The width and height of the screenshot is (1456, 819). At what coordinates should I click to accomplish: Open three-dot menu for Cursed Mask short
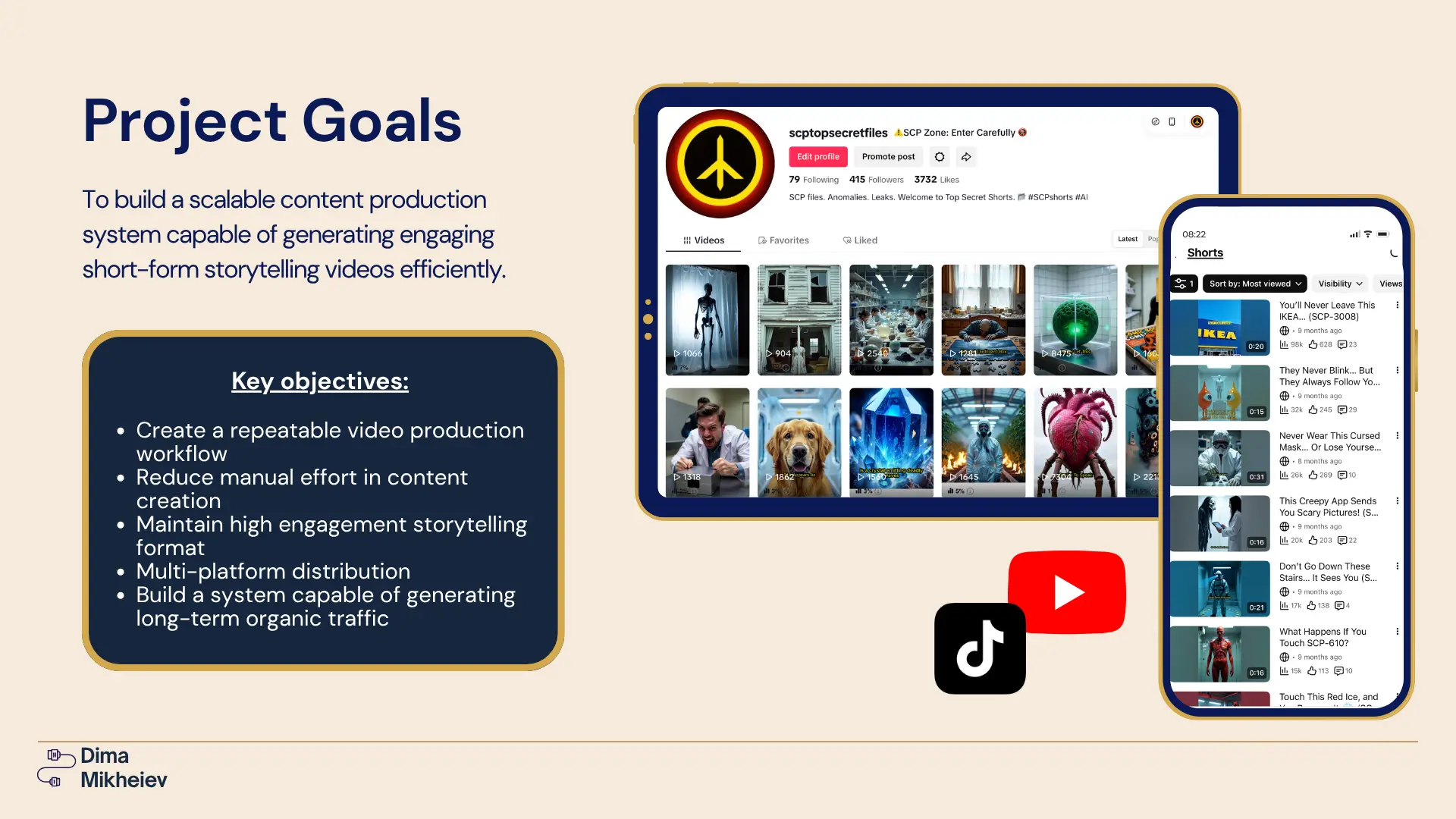pyautogui.click(x=1397, y=435)
